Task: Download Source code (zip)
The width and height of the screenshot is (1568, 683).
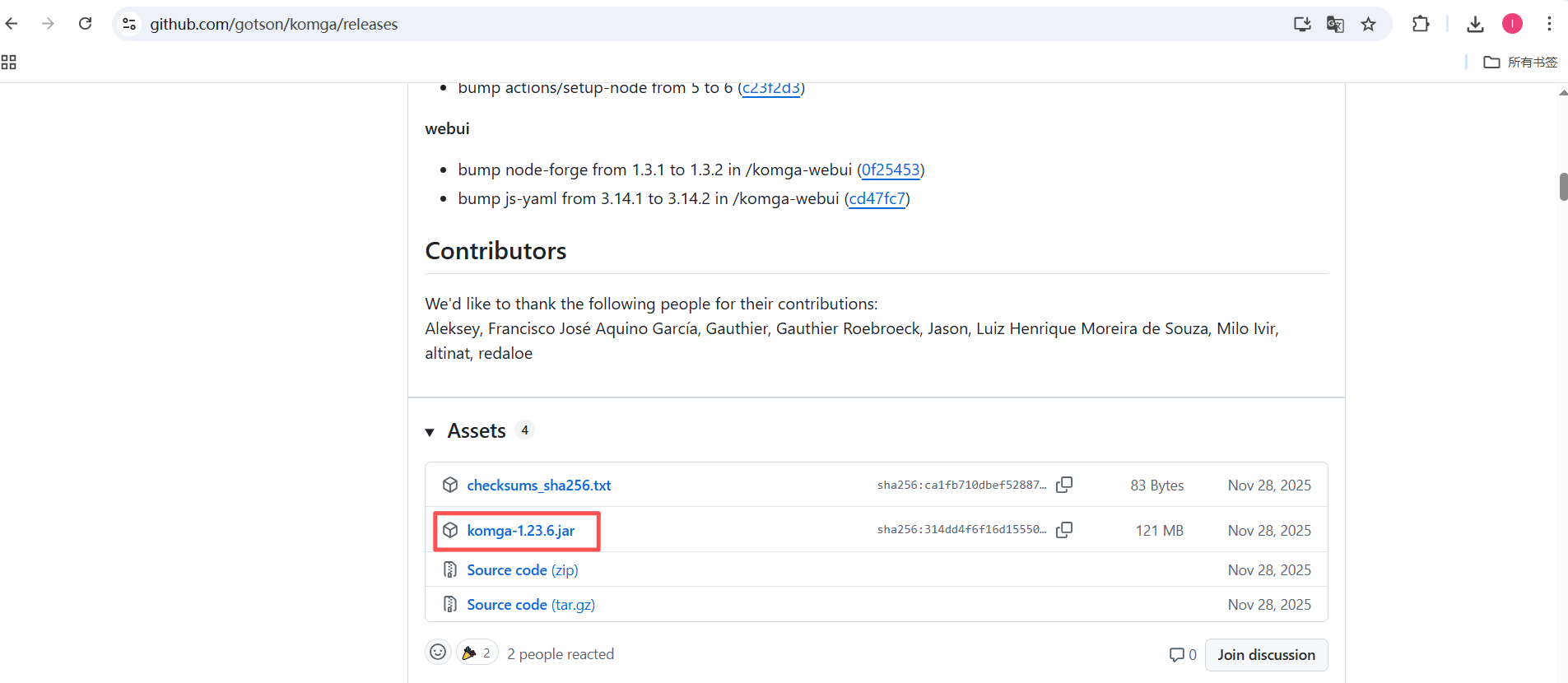Action: [x=523, y=570]
